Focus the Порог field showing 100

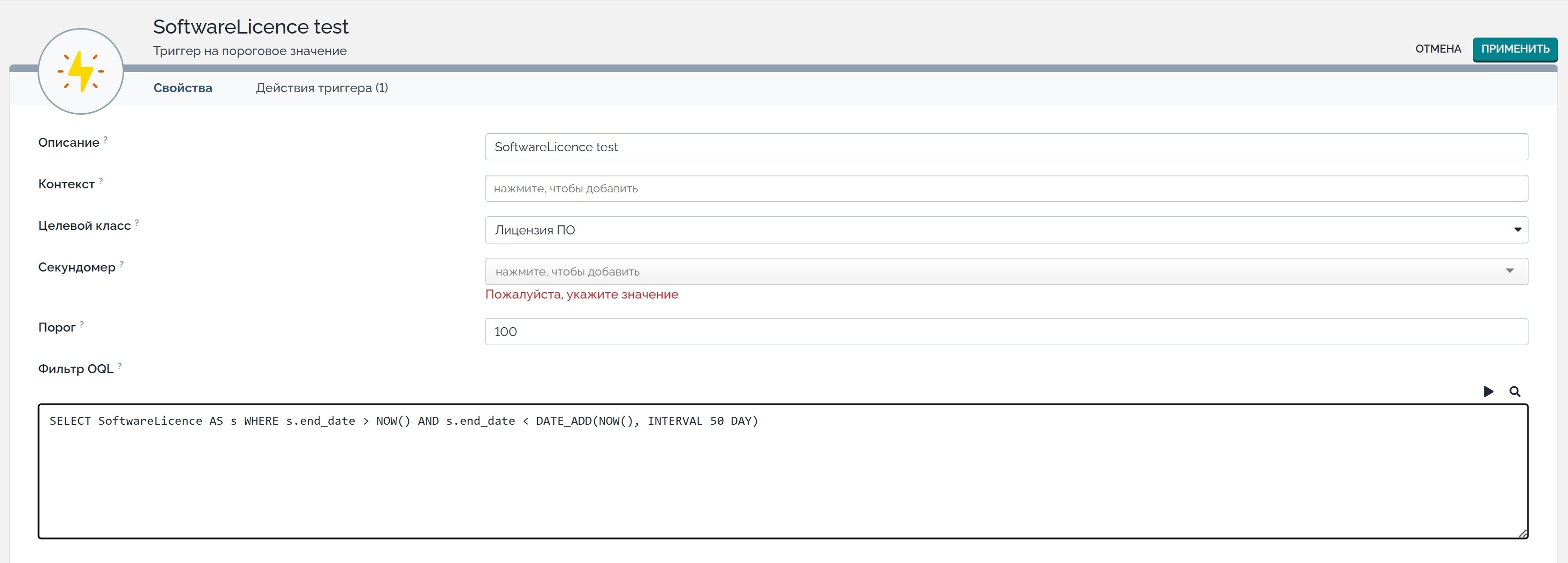tap(1006, 332)
